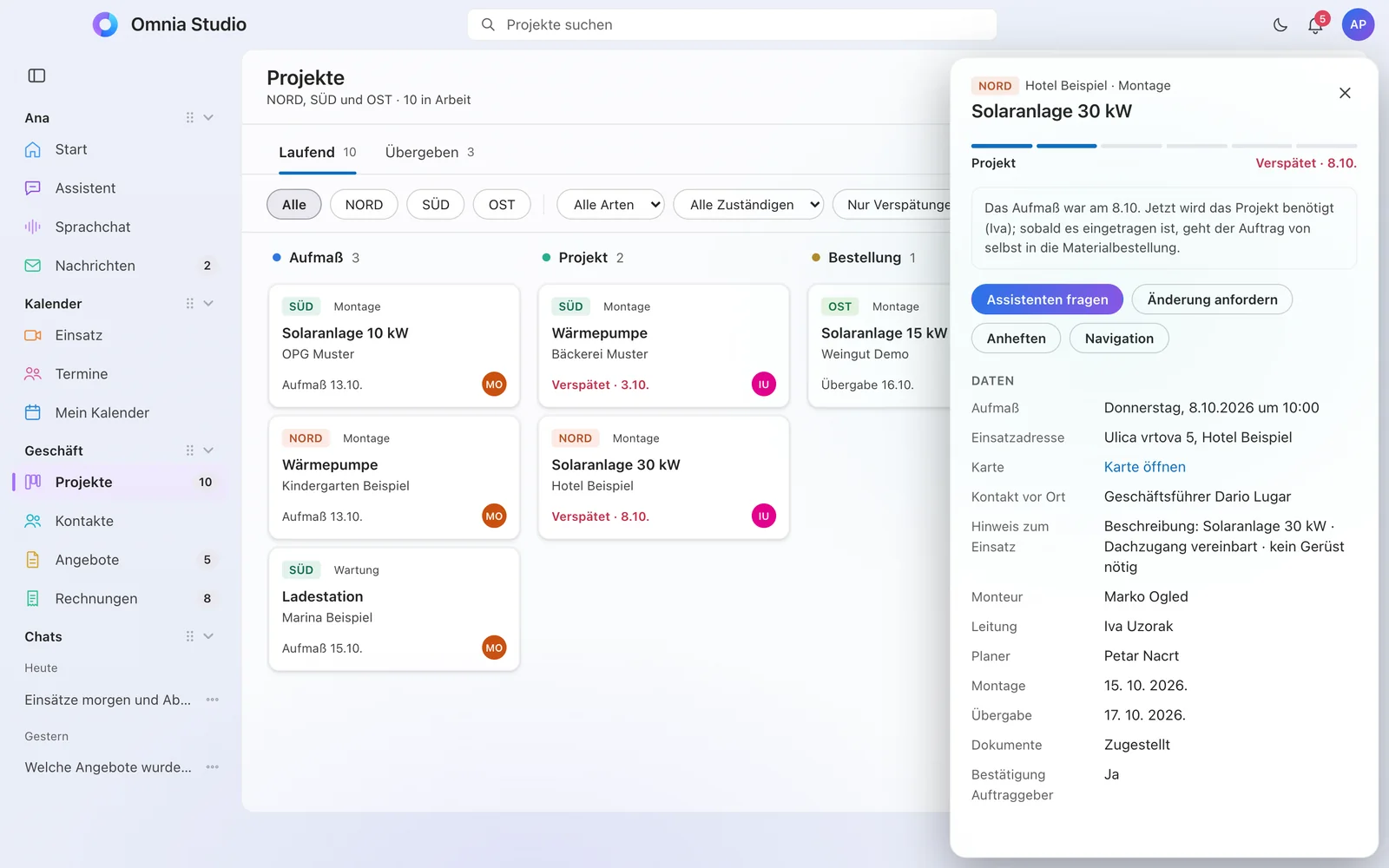Open the Karte öffnen link
Viewport: 1389px width, 868px height.
1144,467
